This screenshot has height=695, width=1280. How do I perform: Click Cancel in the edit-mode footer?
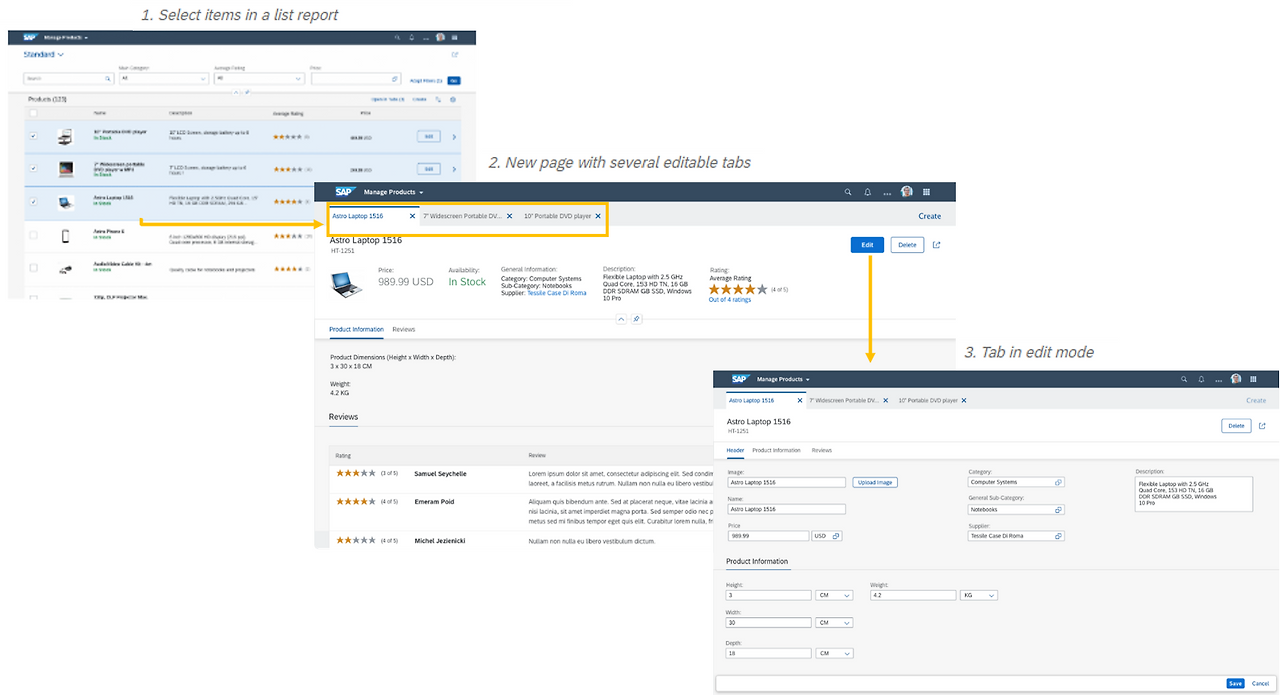(x=1260, y=683)
